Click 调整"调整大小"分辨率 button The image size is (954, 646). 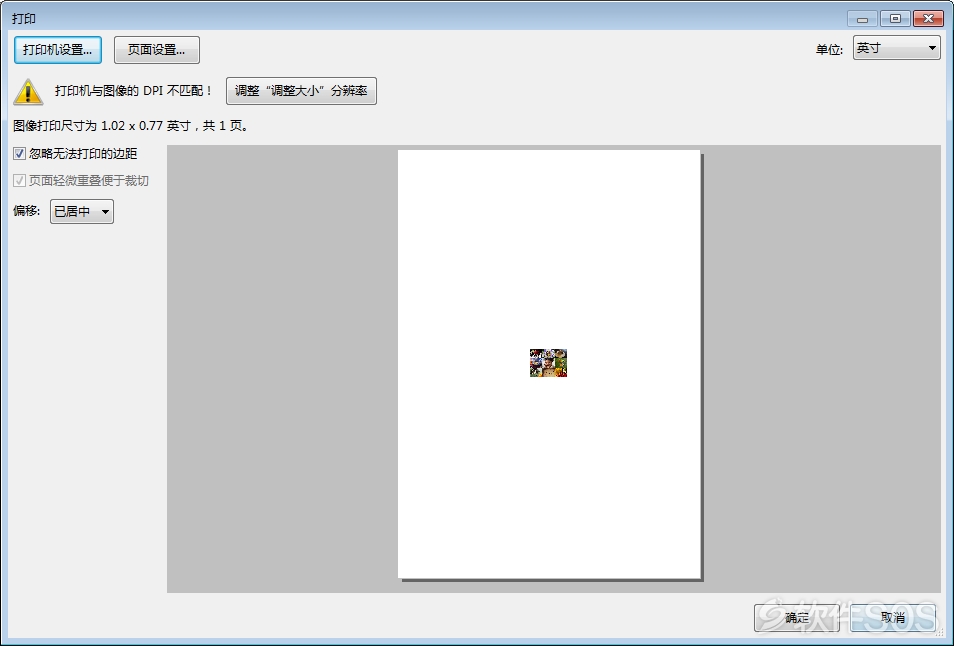[301, 91]
